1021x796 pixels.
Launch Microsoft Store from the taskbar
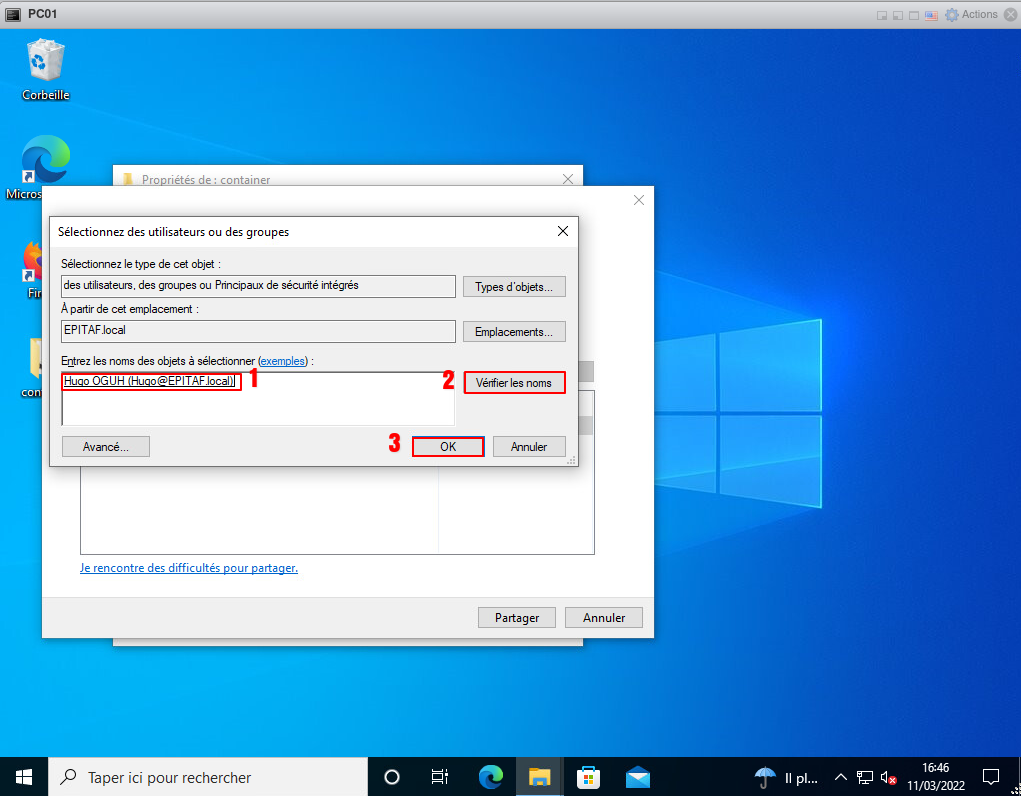588,777
